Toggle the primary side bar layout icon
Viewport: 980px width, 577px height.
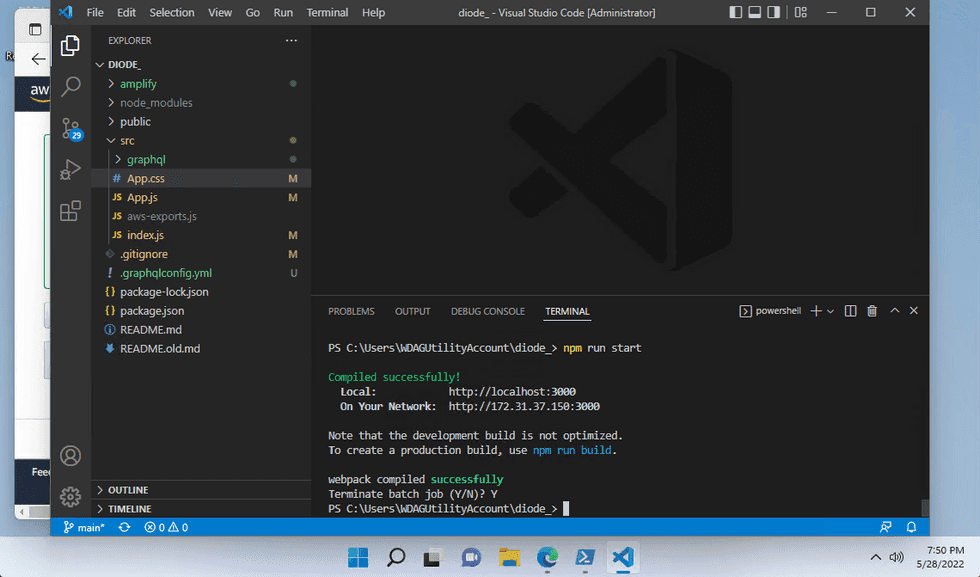click(x=736, y=13)
